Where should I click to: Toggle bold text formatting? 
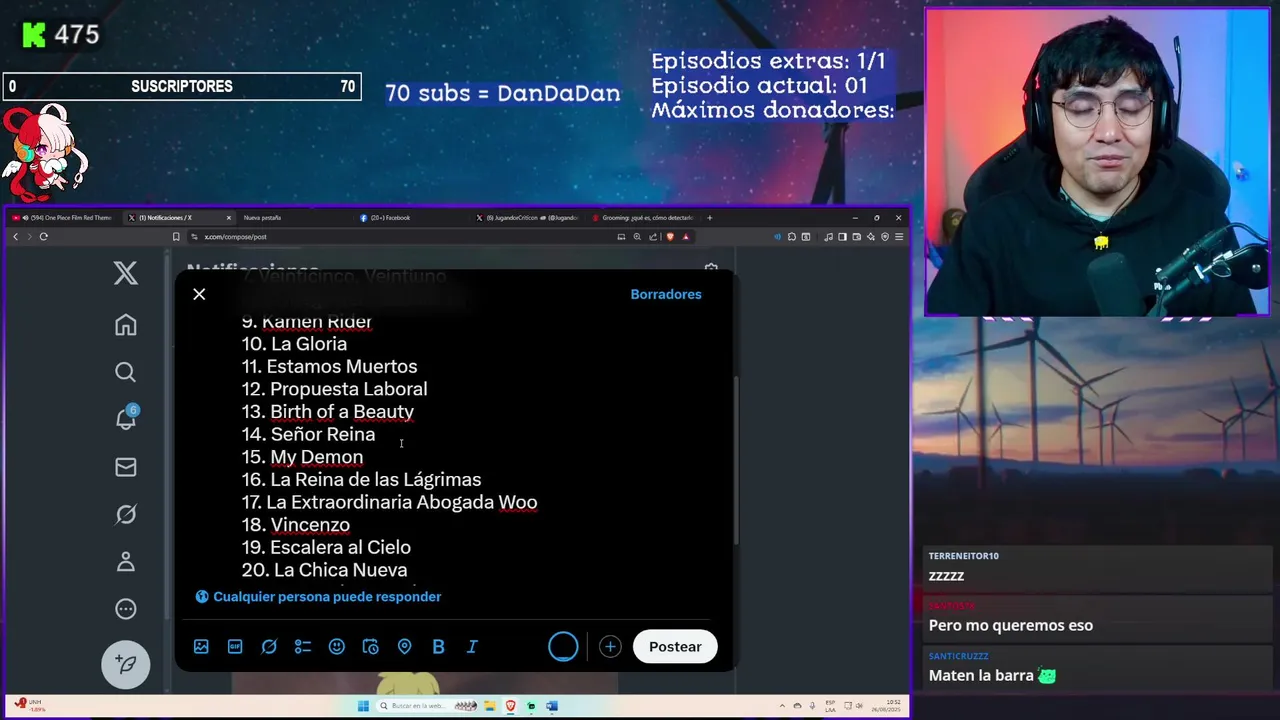click(438, 647)
